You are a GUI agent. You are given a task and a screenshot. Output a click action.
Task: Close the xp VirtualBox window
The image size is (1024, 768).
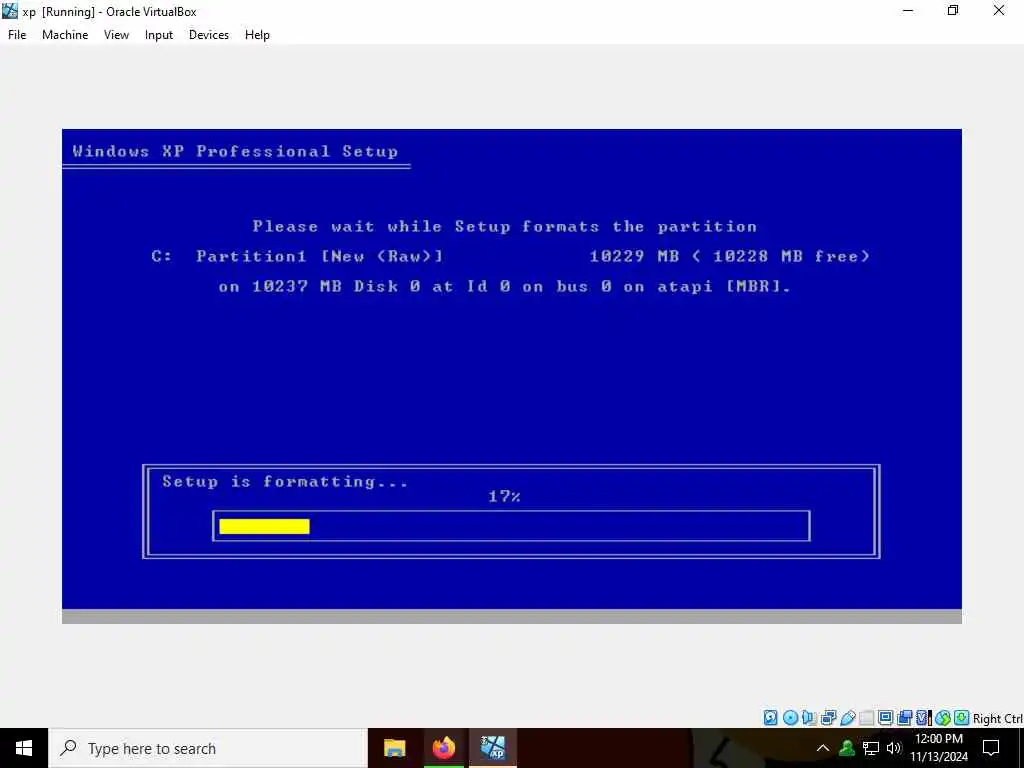point(999,10)
